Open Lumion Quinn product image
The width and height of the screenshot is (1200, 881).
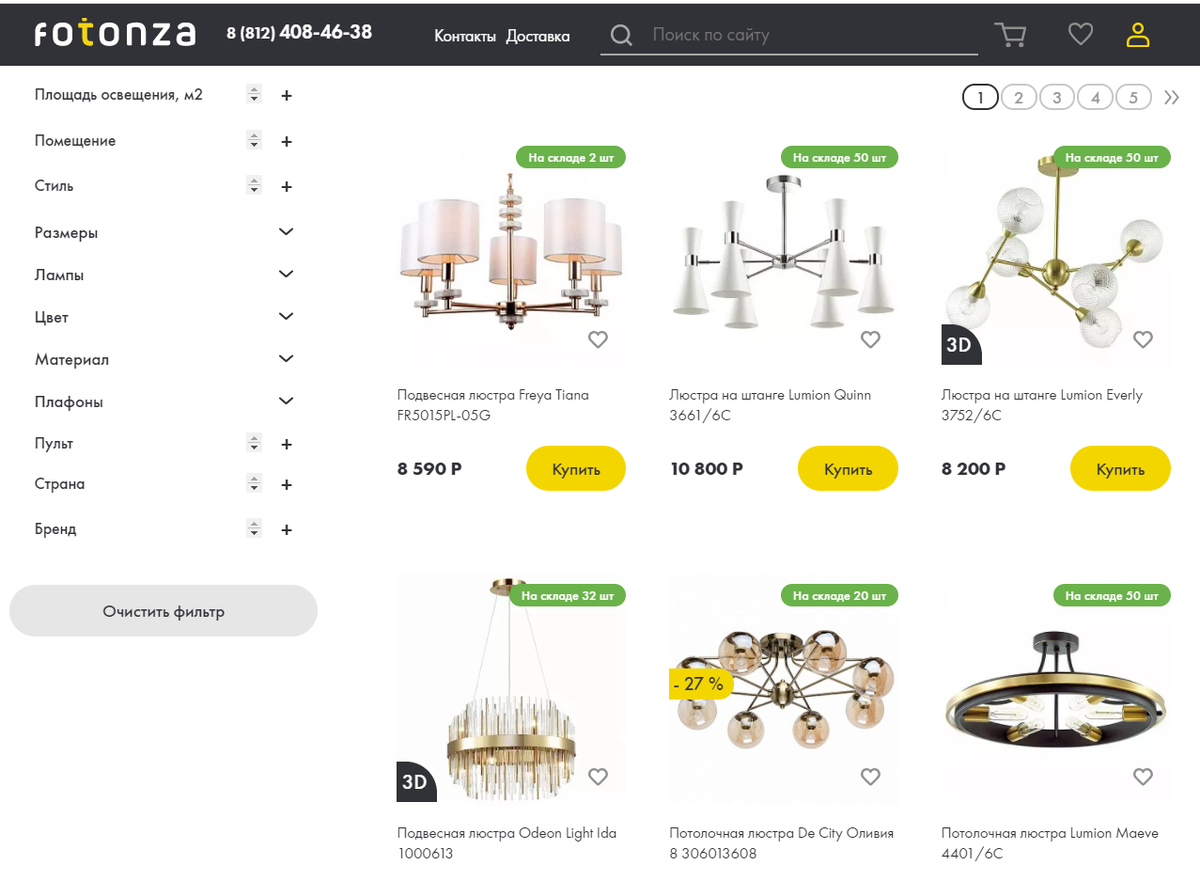783,250
